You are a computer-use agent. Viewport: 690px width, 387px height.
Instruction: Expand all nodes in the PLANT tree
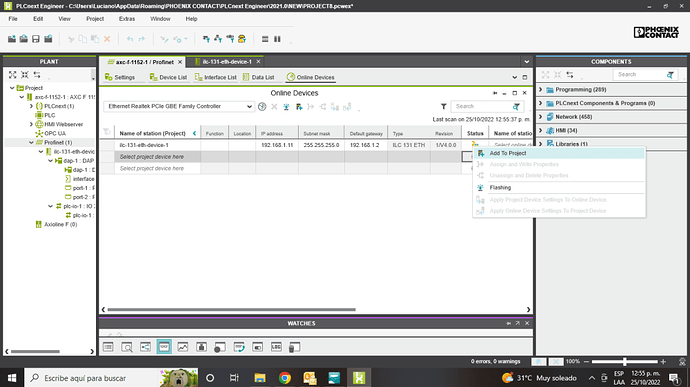coord(12,75)
